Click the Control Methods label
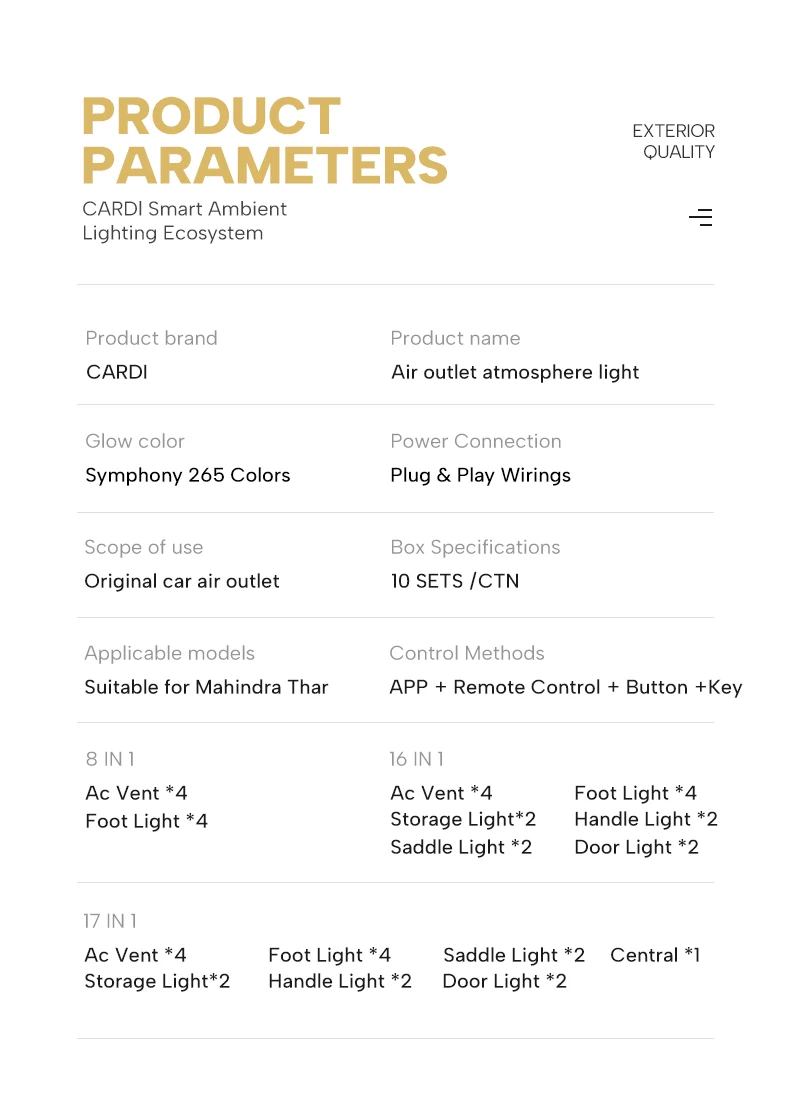Viewport: 790px width, 1105px height. 467,653
